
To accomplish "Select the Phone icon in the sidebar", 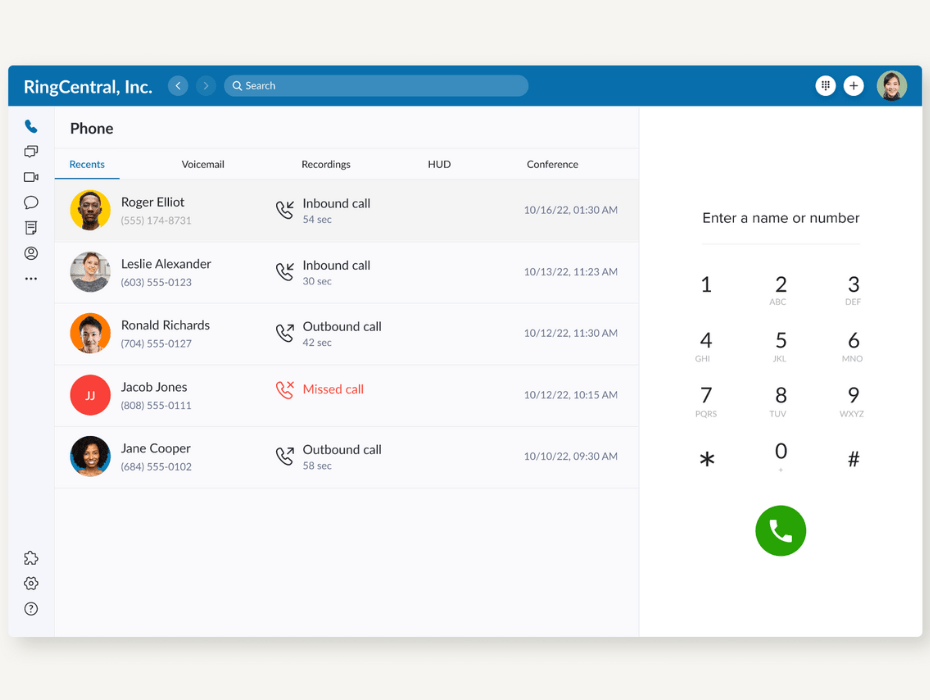I will pos(31,126).
